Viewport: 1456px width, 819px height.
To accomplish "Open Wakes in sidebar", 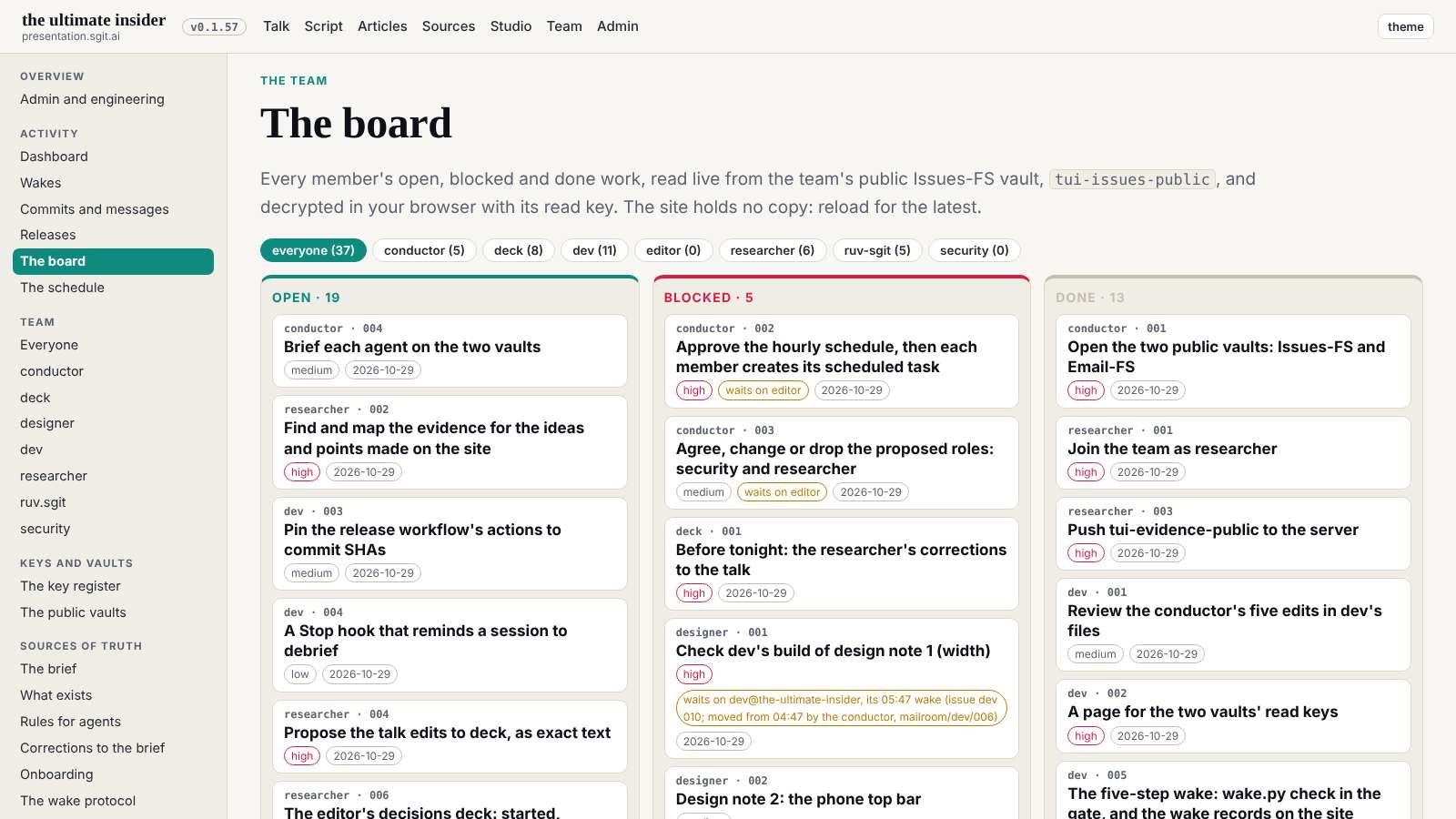I will (x=113, y=183).
